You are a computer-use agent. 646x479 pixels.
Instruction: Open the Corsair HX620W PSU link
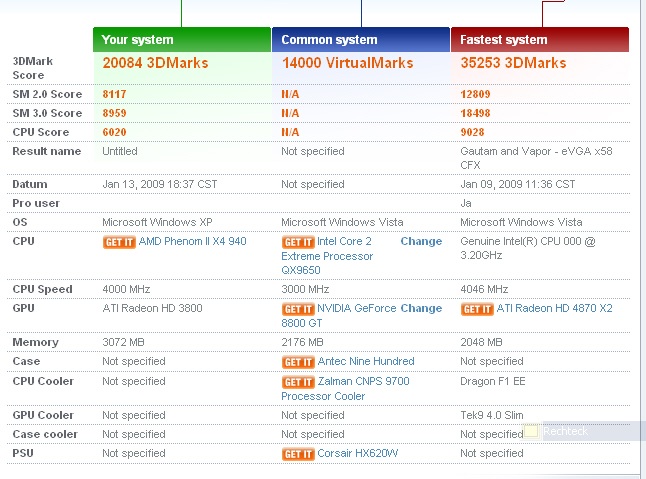[358, 453]
